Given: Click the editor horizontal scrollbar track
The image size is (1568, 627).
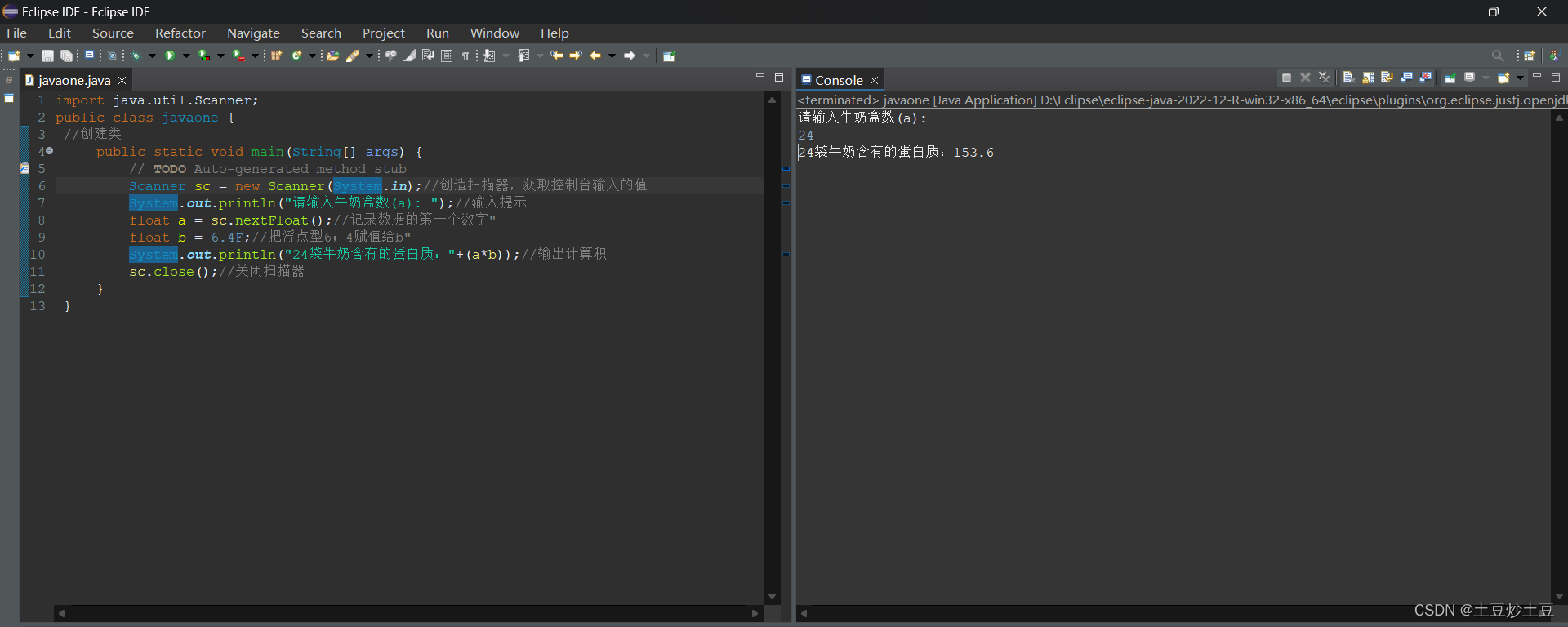Looking at the screenshot, I should 408,613.
